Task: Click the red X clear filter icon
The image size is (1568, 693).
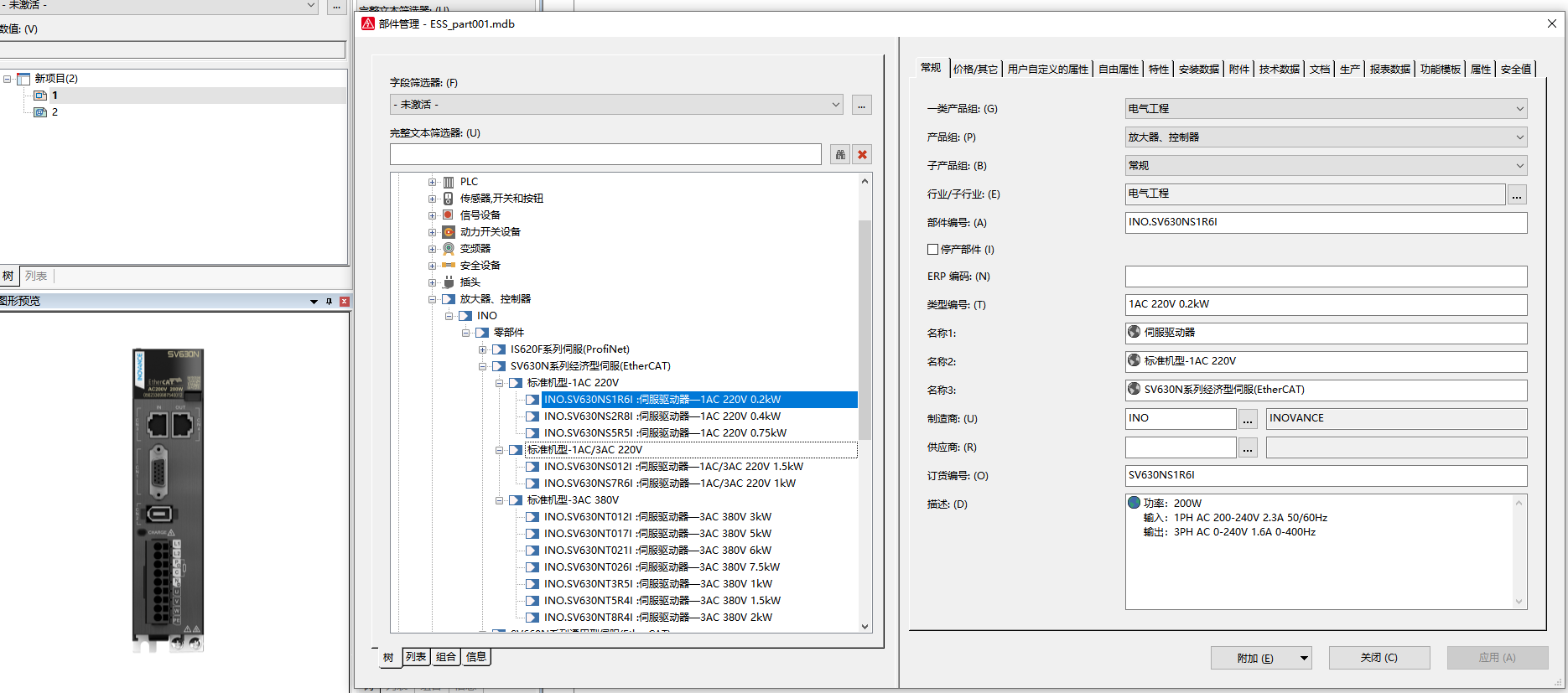Action: (x=862, y=154)
